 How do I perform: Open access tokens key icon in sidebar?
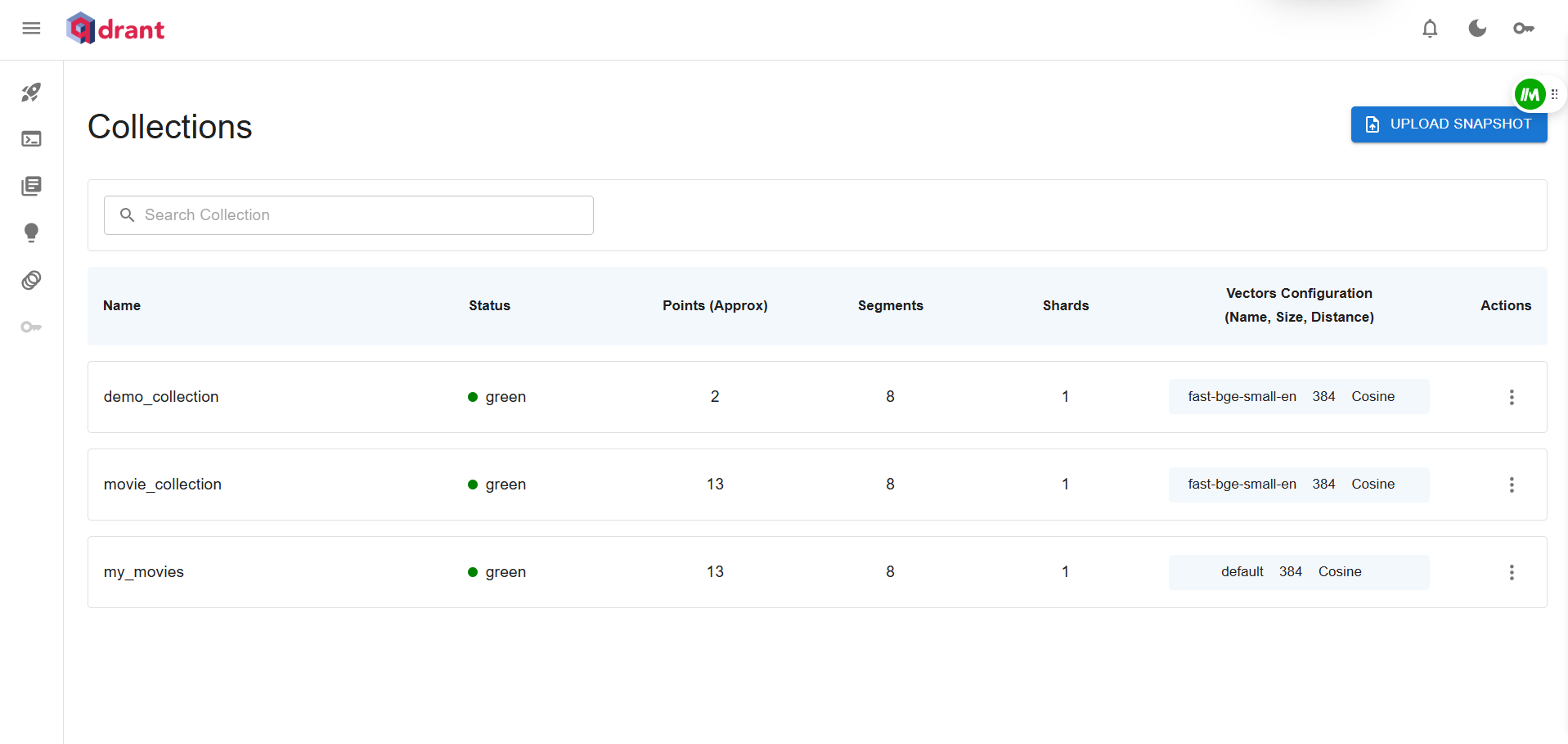tap(31, 327)
